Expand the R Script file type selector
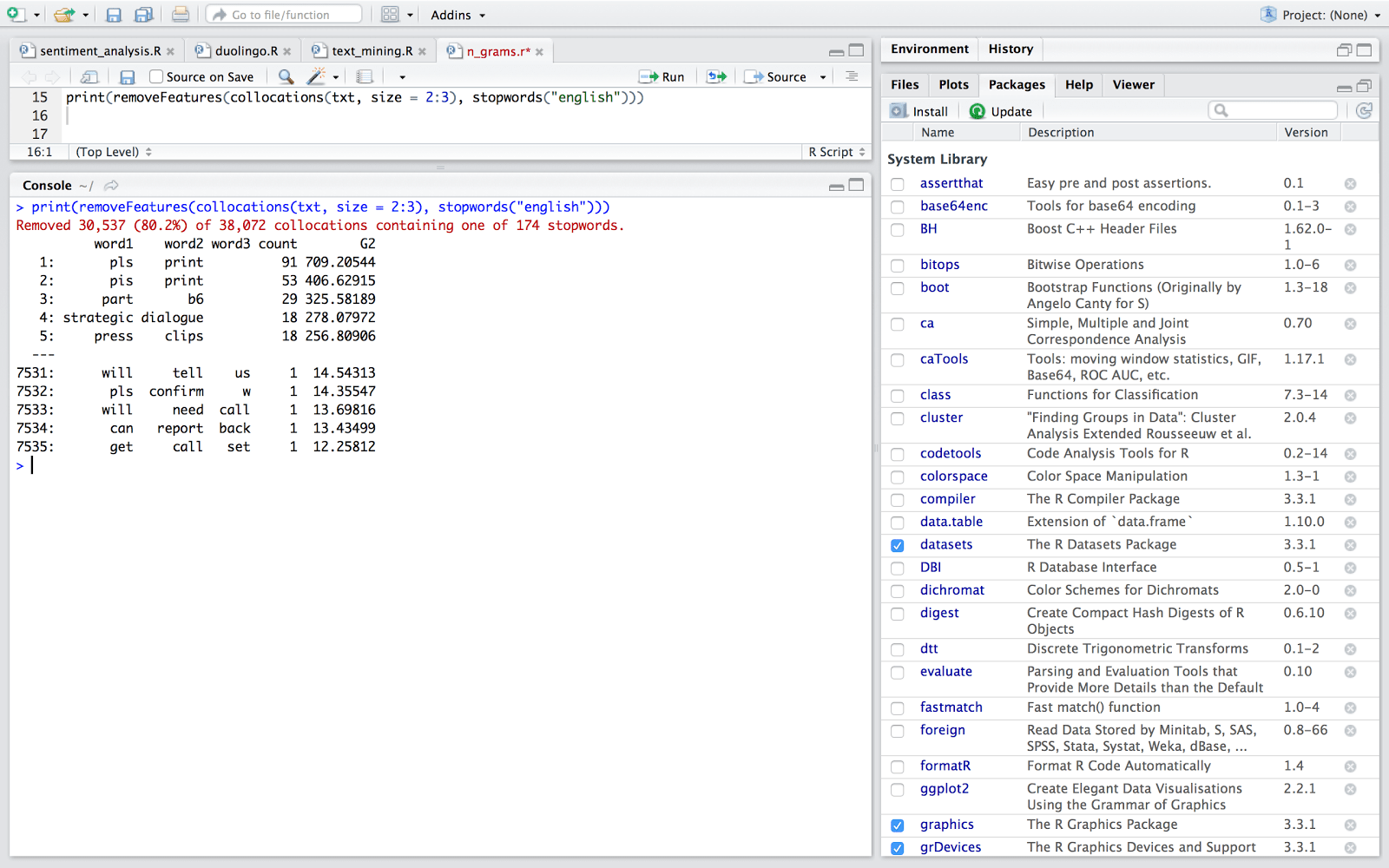The height and width of the screenshot is (868, 1389). pos(836,152)
